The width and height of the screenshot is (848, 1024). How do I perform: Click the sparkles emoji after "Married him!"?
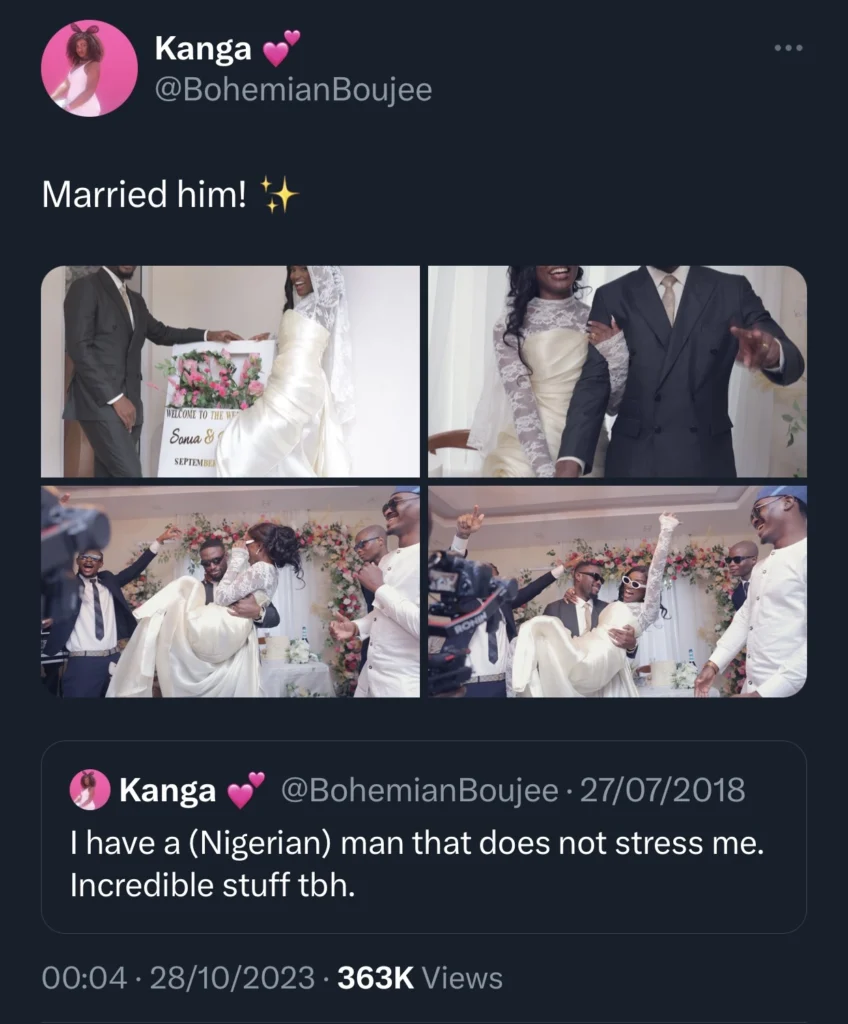(278, 194)
